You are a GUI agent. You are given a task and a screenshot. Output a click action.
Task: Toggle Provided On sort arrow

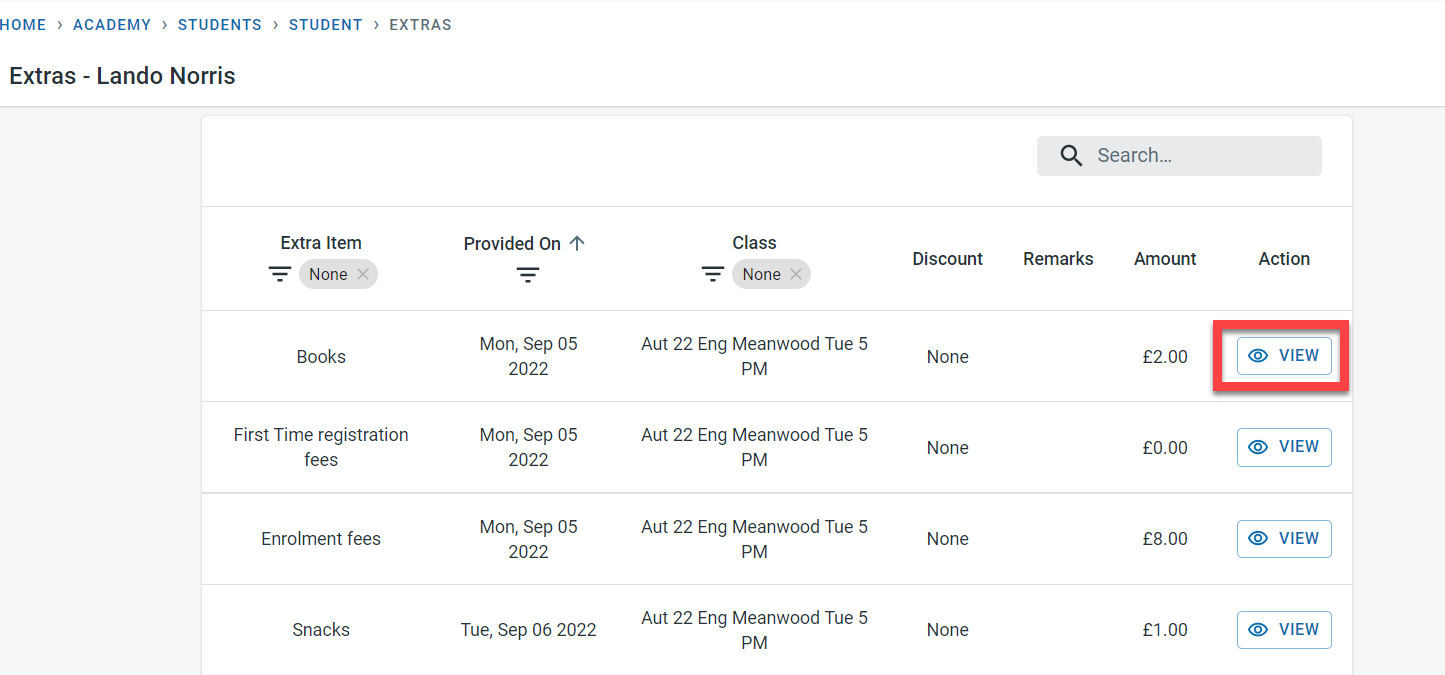click(x=577, y=243)
